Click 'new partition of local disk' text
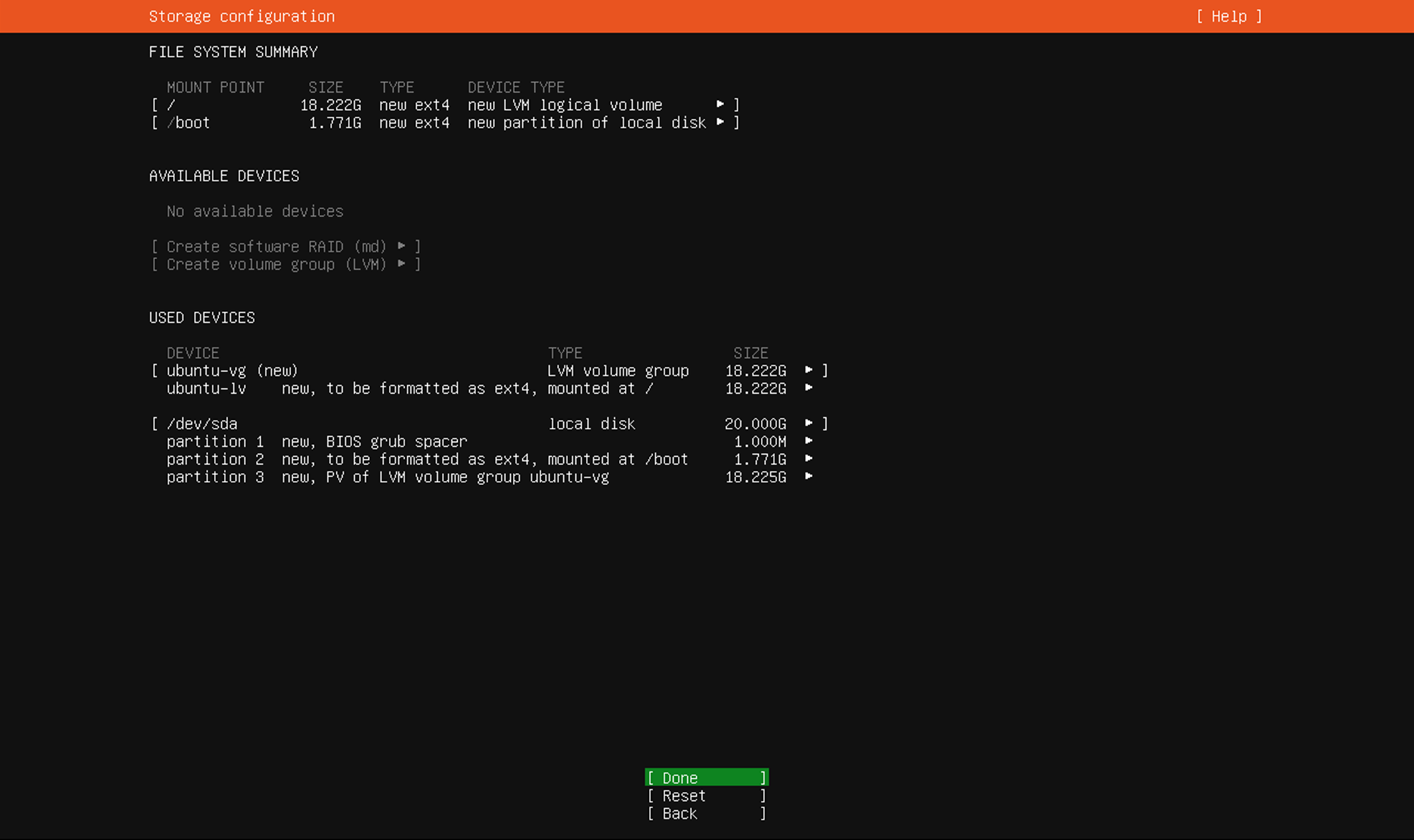 (x=587, y=123)
